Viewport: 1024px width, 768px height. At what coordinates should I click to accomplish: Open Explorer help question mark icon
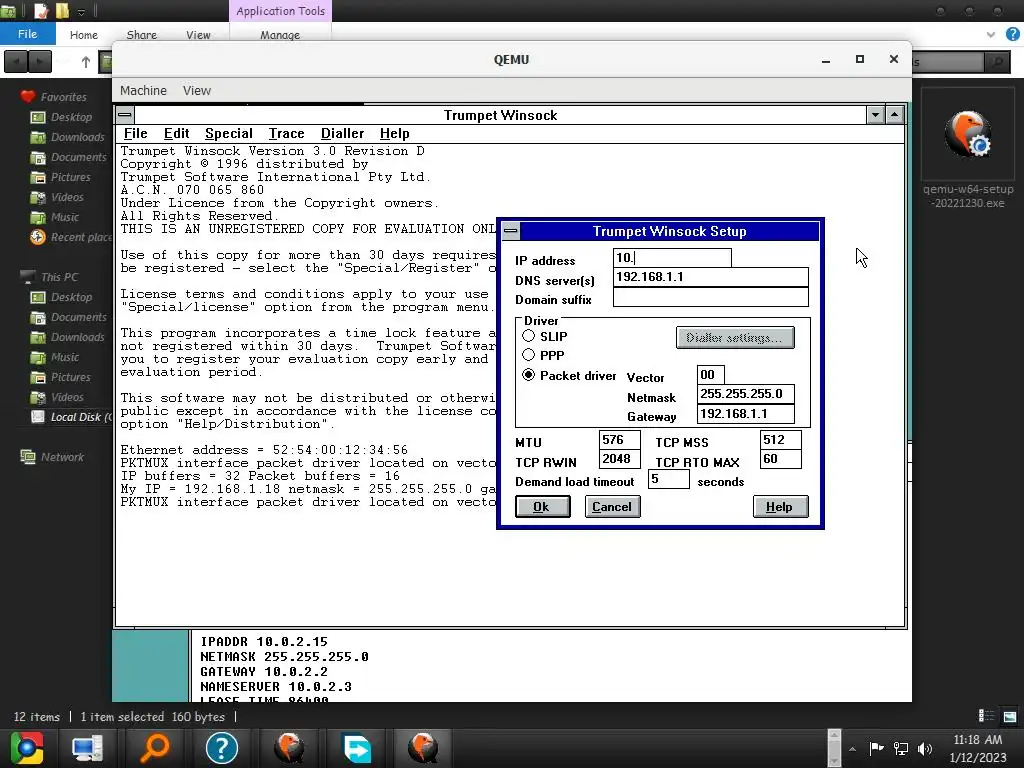[x=1013, y=34]
